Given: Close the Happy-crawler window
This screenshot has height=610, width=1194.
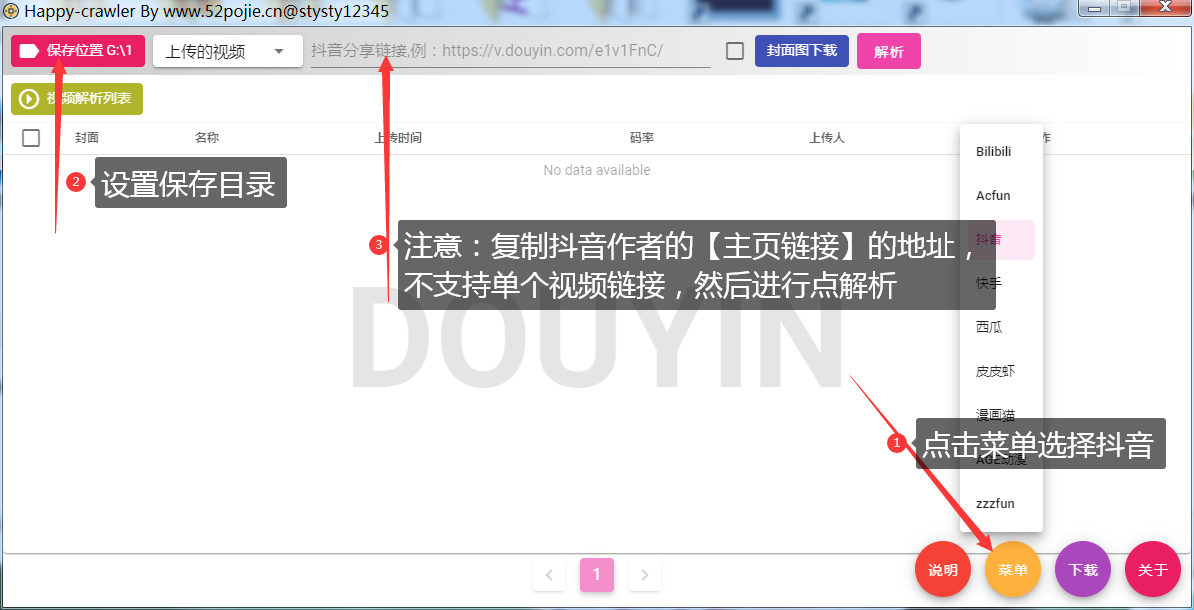Looking at the screenshot, I should [1164, 8].
